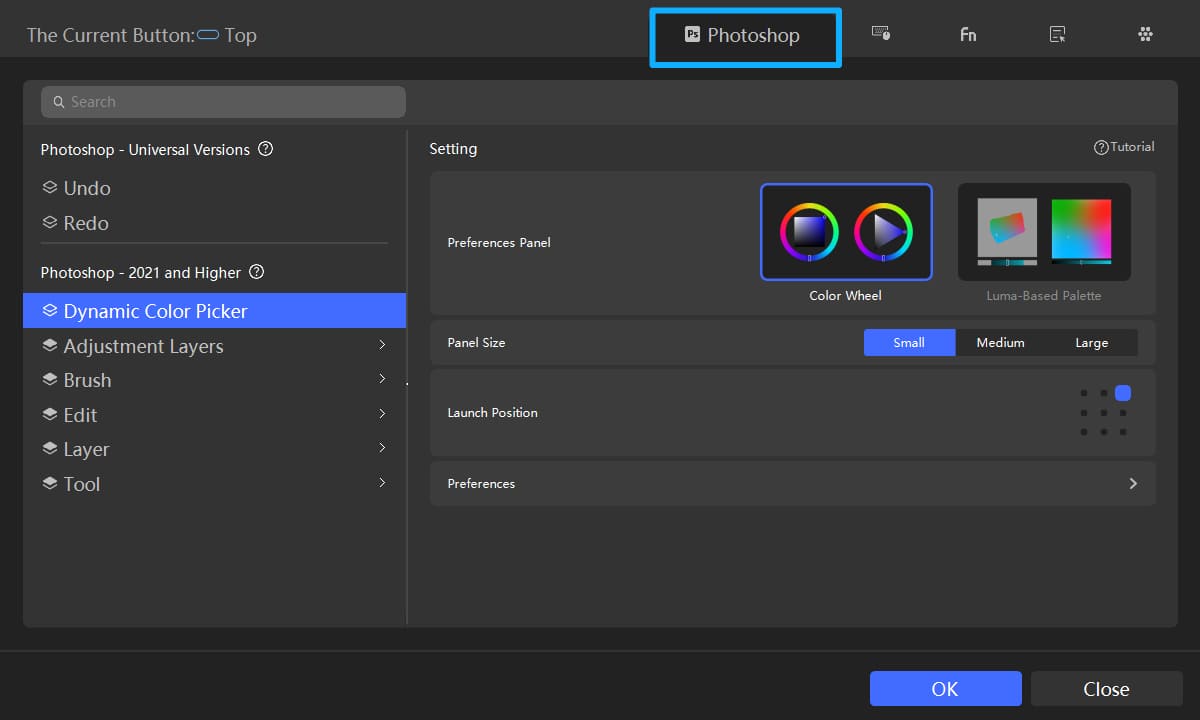Click the stack icon beside Tool
Image resolution: width=1200 pixels, height=720 pixels.
50,483
